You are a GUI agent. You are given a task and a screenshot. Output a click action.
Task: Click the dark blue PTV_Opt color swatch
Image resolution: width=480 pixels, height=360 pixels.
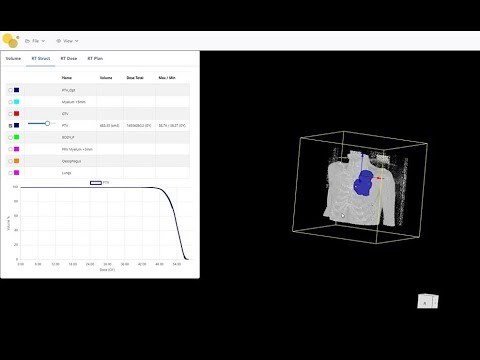coord(17,90)
